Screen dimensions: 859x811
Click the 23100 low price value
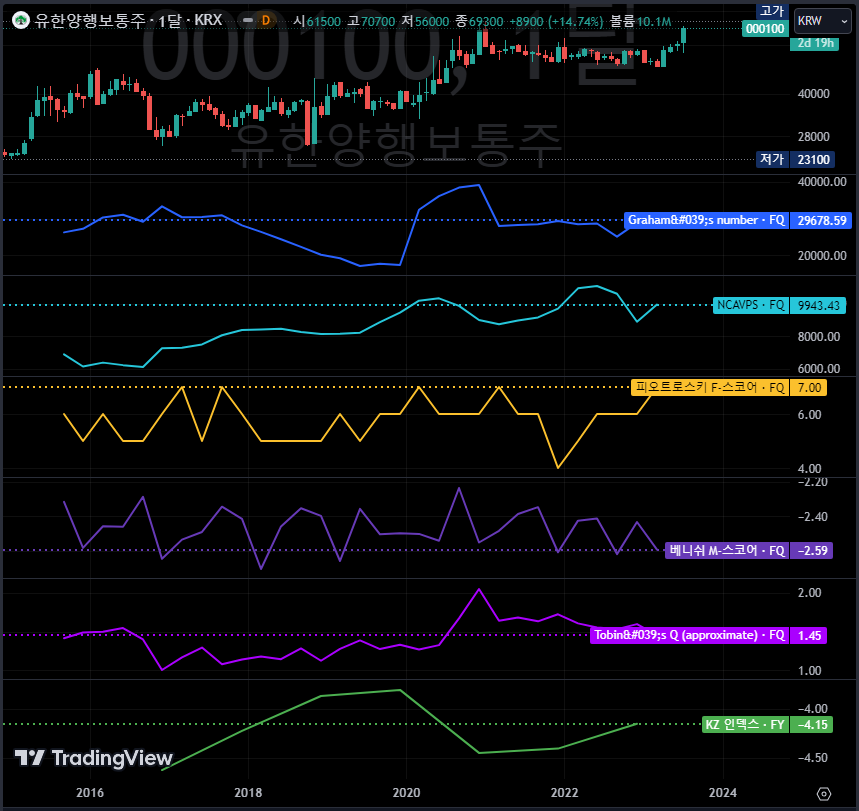click(813, 159)
